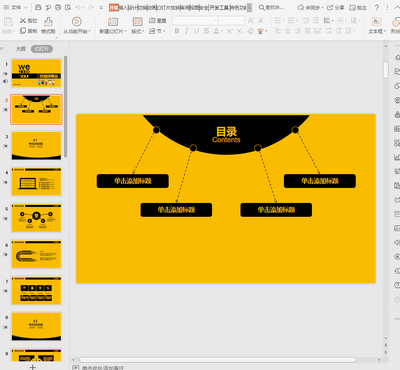Select the Format Painter (格式刷) brush
This screenshot has height=370, width=400.
[x=48, y=22]
